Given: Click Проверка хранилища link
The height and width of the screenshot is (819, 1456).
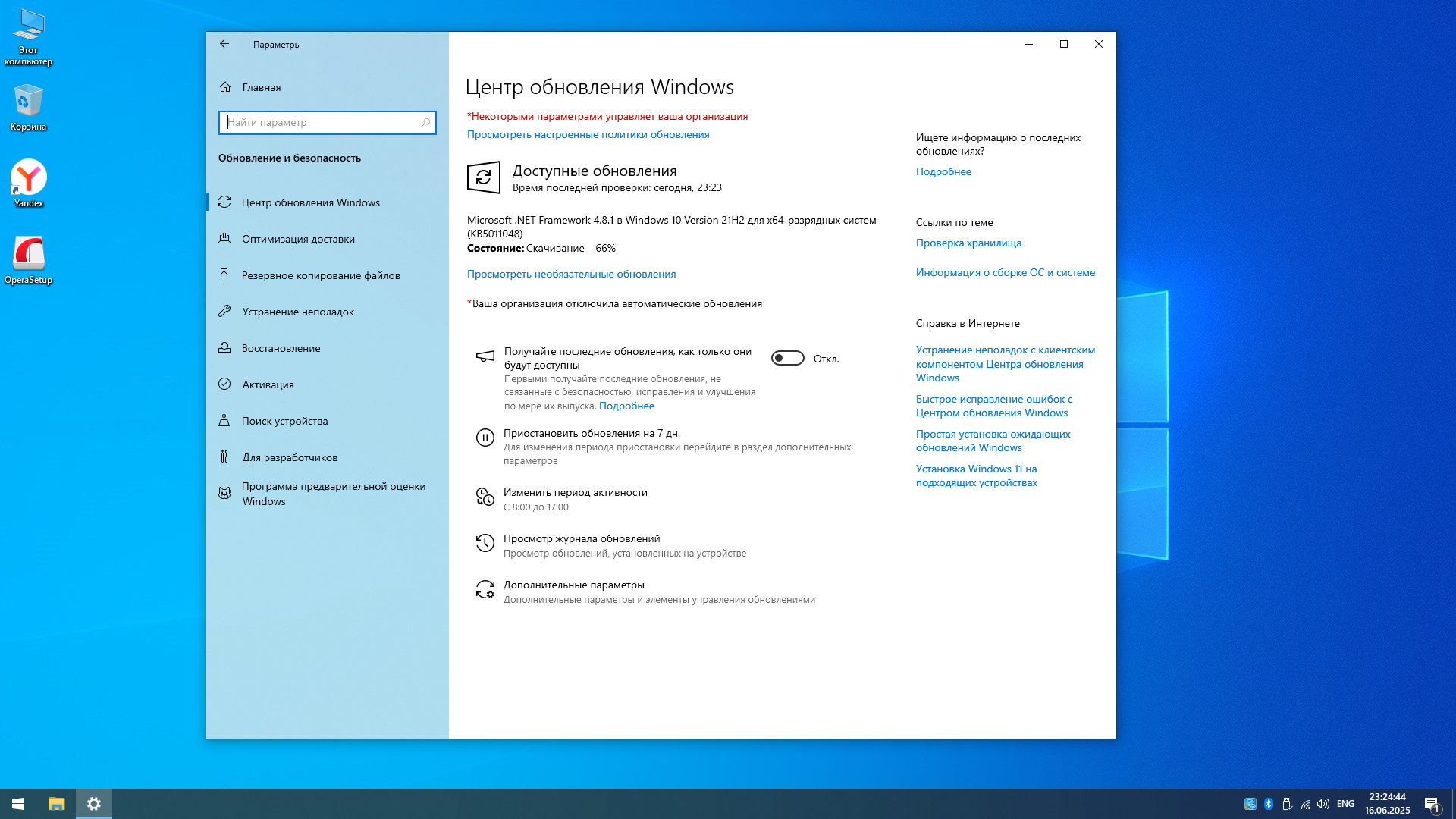Looking at the screenshot, I should (x=968, y=243).
